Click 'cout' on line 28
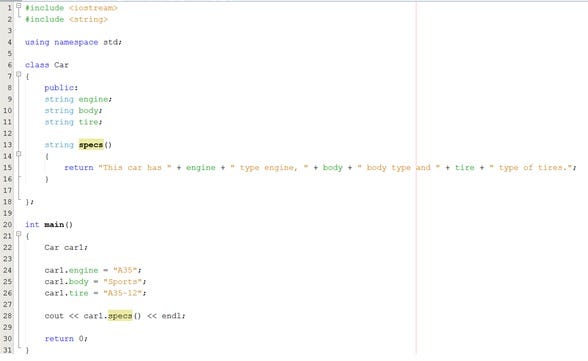588x361 pixels. [54, 316]
